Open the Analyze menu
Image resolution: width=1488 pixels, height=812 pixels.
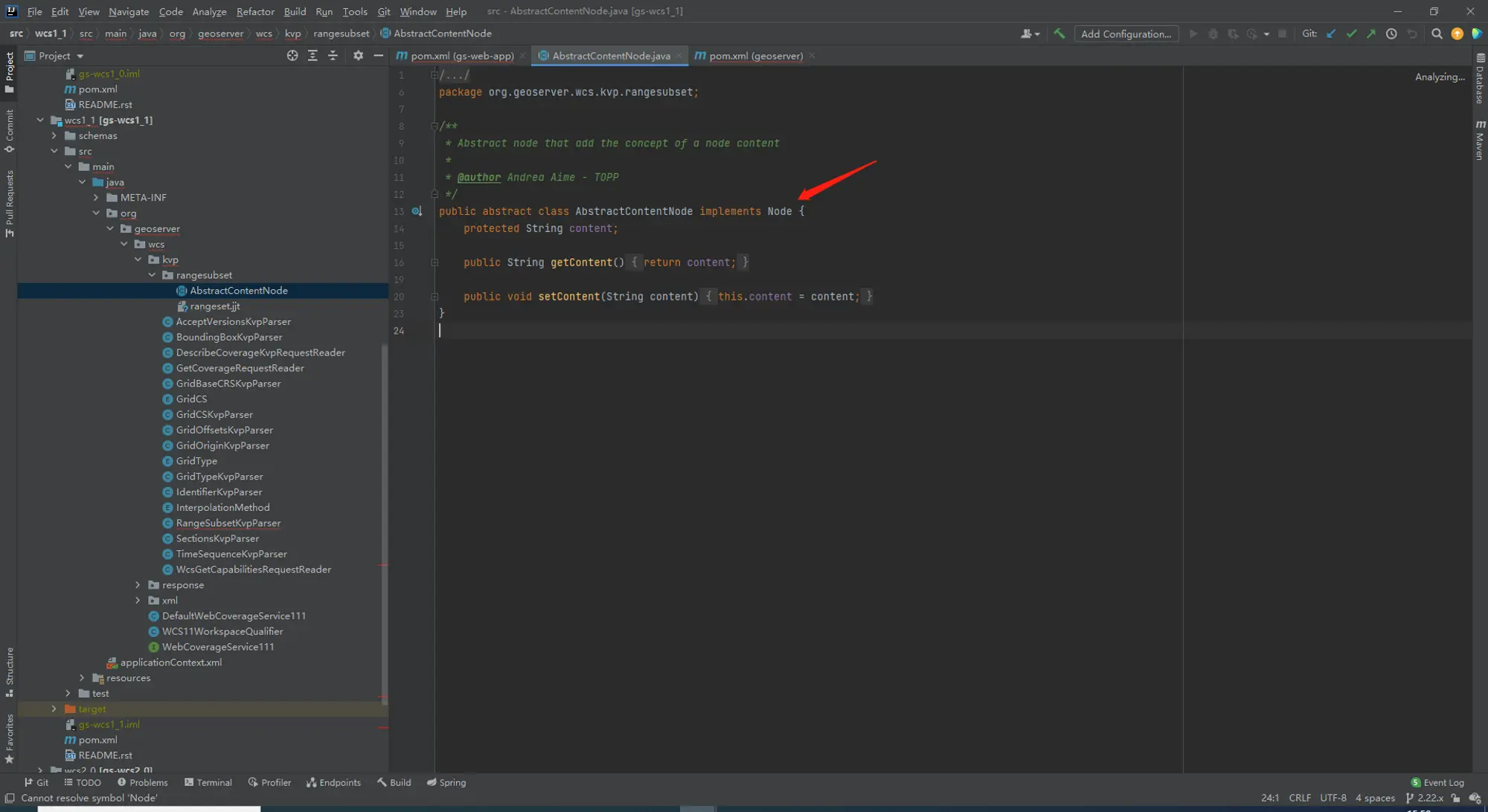click(x=209, y=11)
